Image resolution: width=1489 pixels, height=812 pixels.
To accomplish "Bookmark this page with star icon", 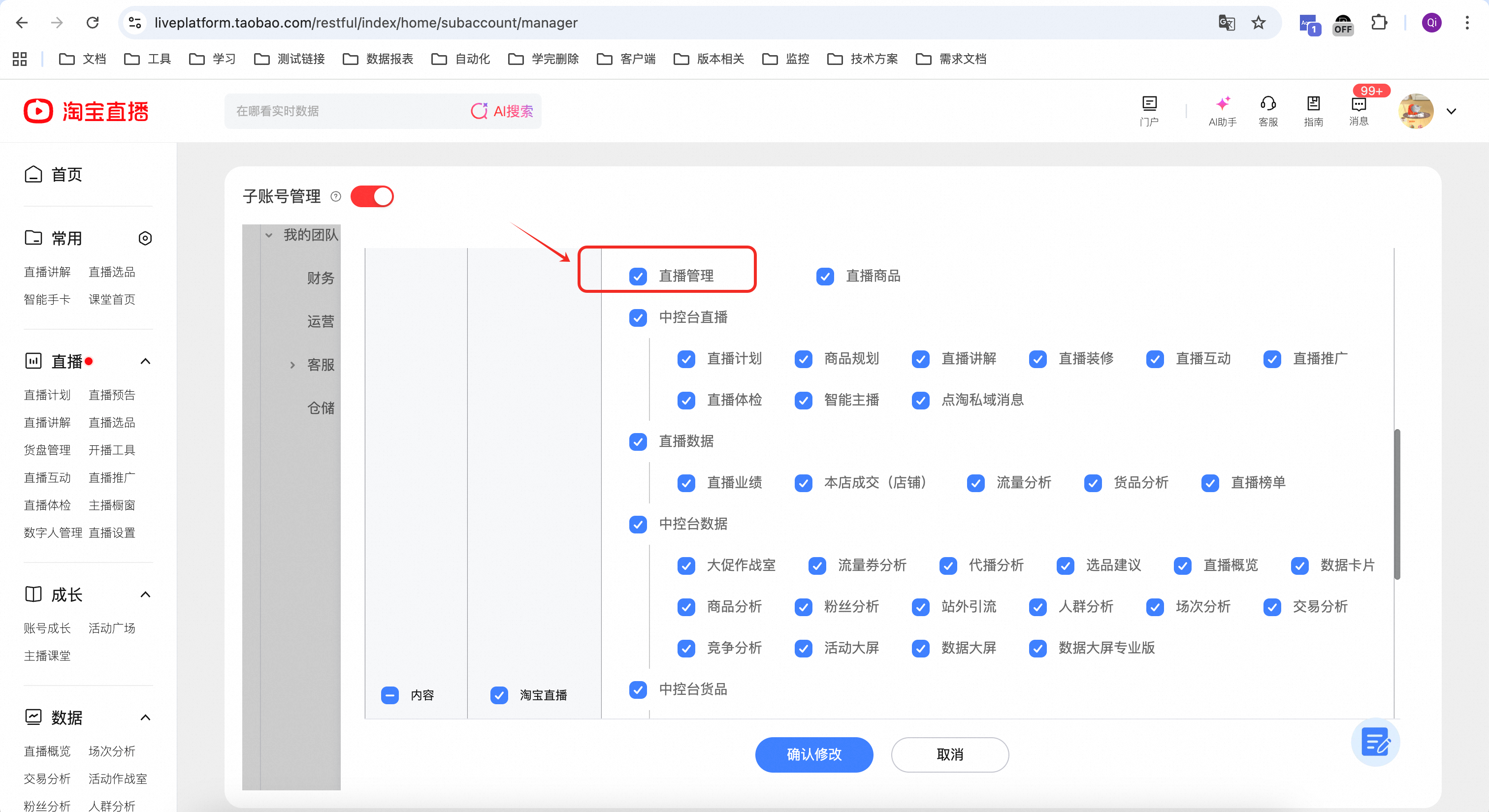I will coord(1259,23).
